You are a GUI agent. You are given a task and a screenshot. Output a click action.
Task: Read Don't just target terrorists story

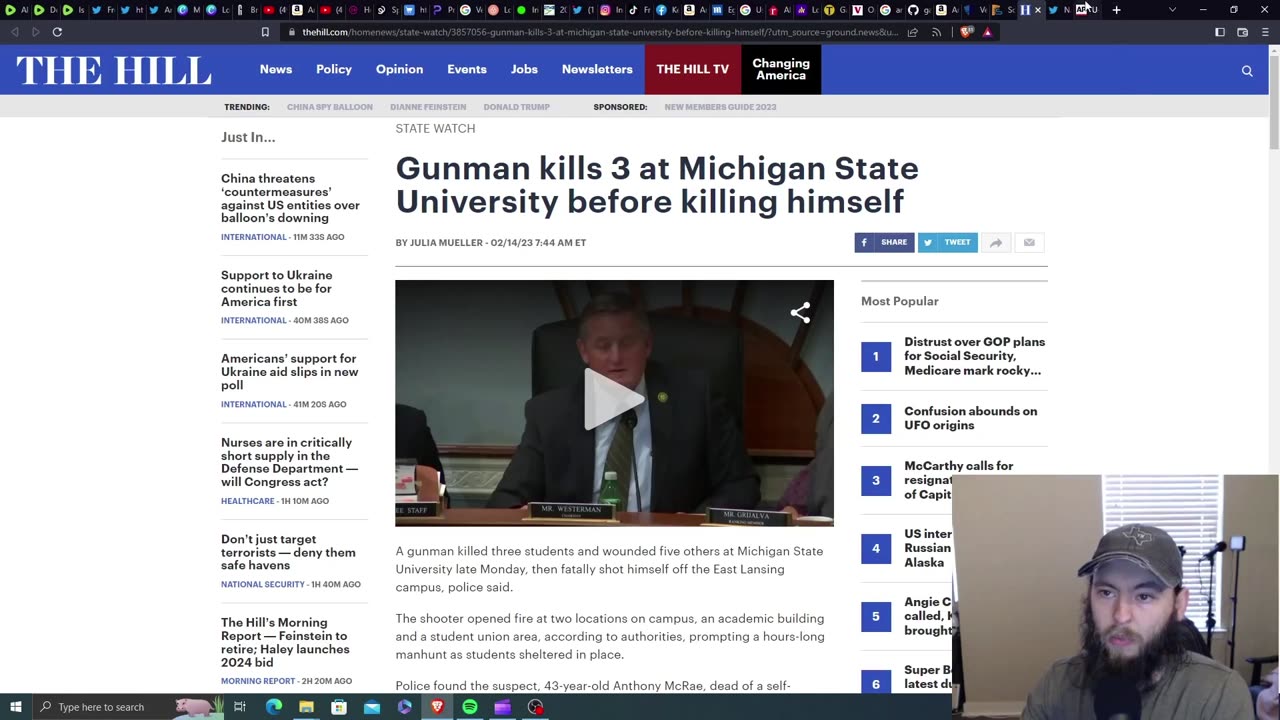pos(288,552)
